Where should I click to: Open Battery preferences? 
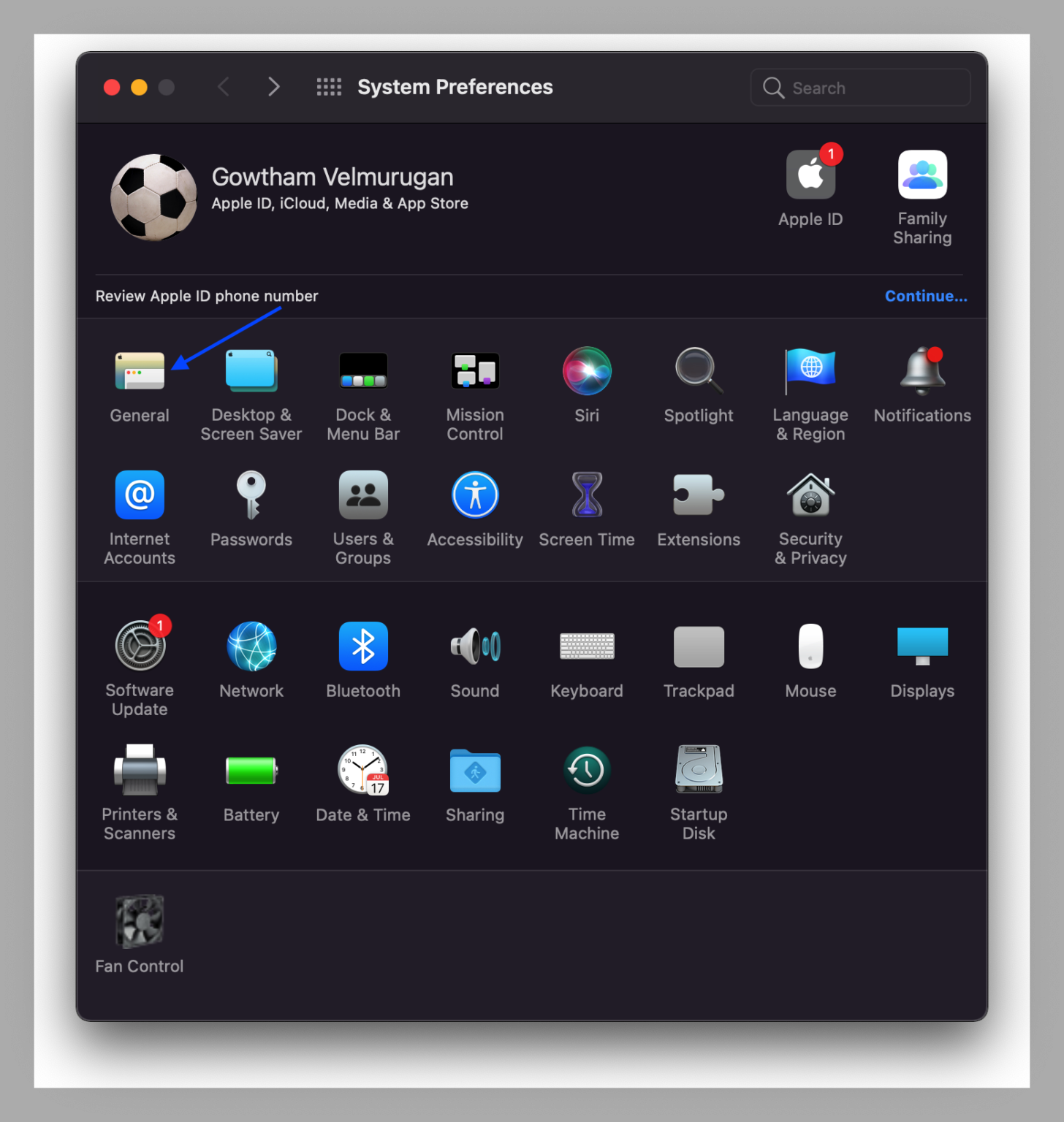click(251, 771)
